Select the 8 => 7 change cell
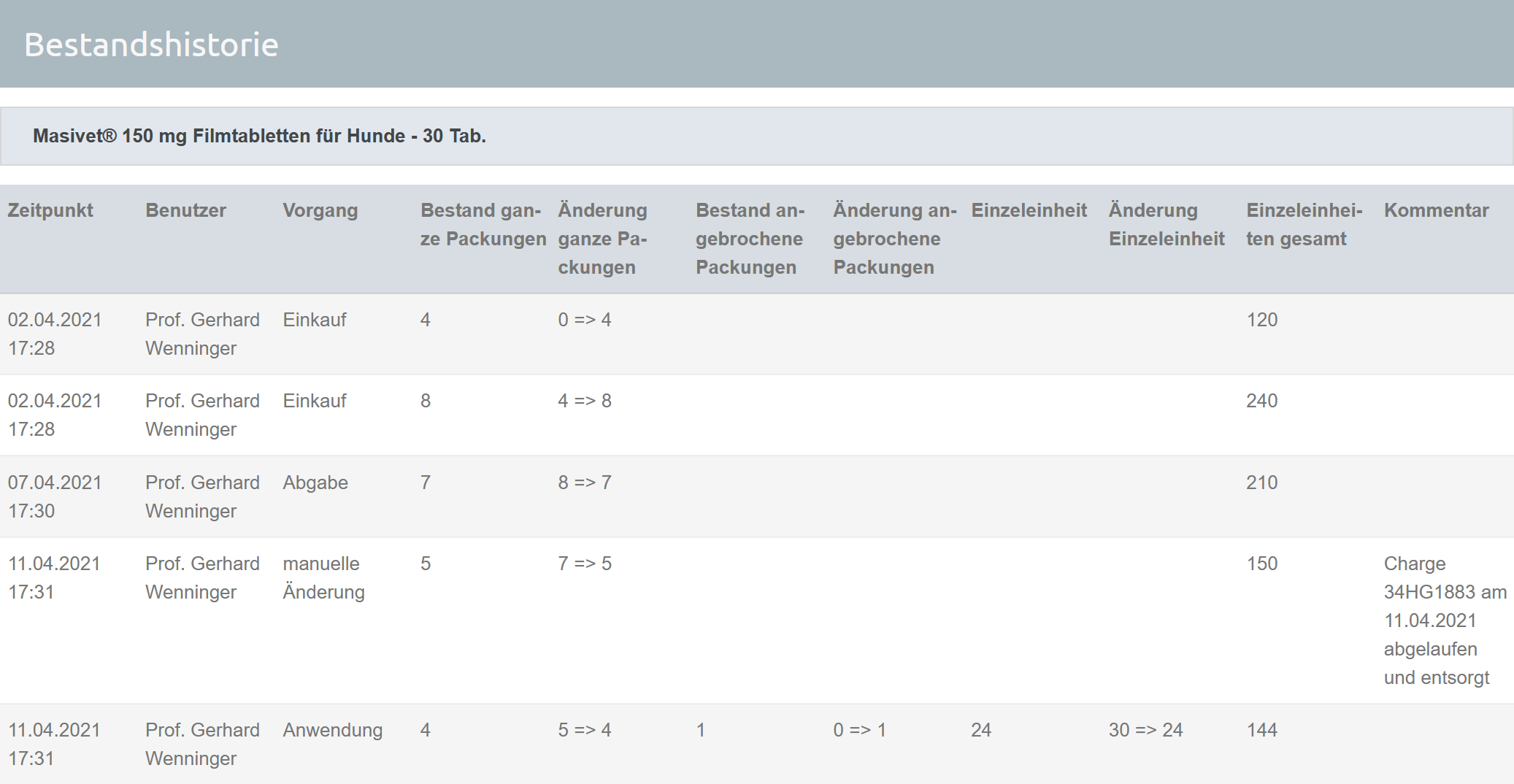The image size is (1514, 784). 584,483
